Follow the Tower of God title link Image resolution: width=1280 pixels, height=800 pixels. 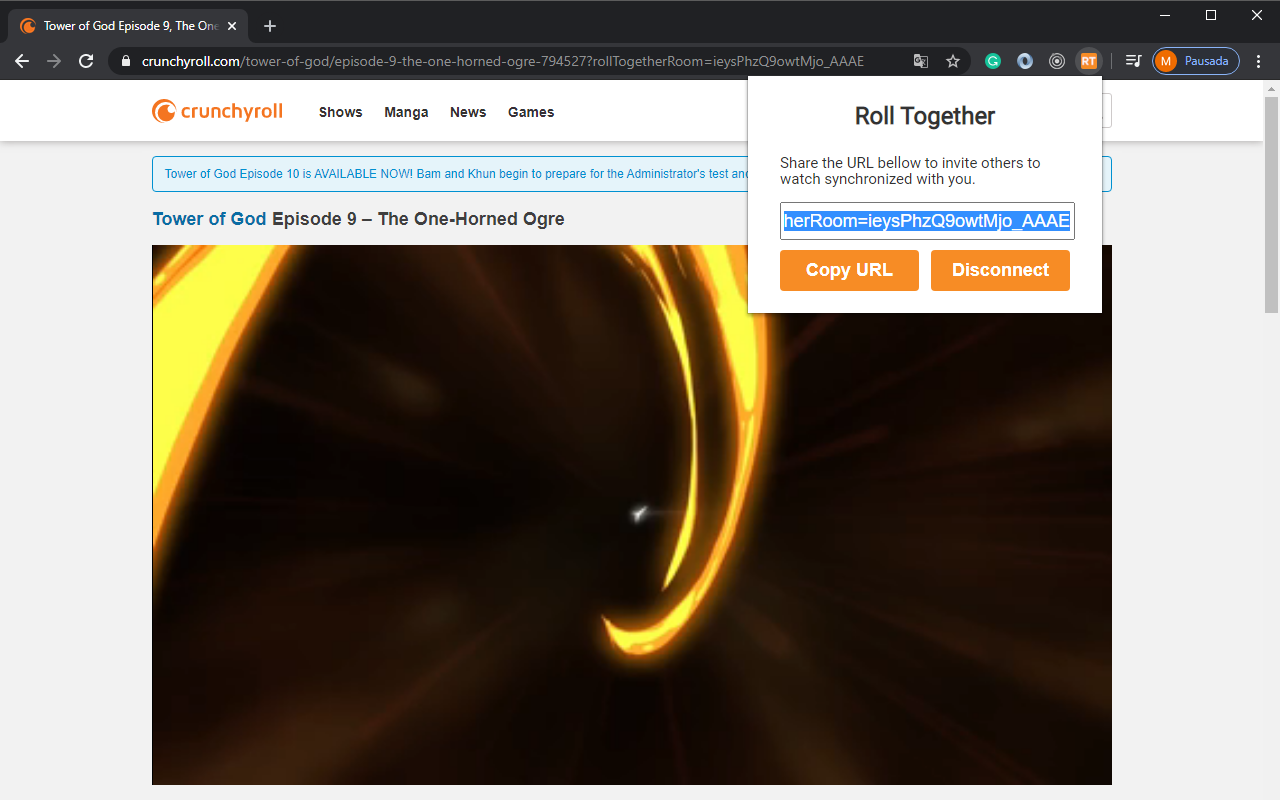pos(209,219)
